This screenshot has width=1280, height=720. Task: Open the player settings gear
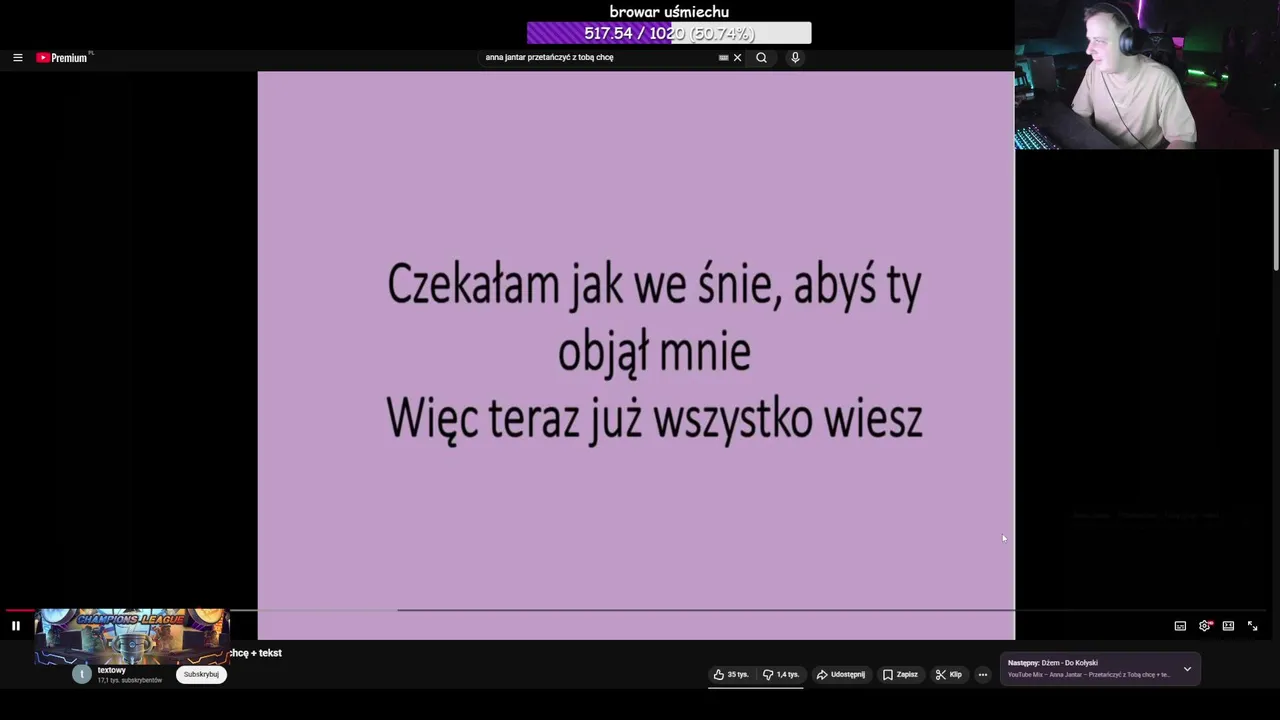click(1205, 626)
